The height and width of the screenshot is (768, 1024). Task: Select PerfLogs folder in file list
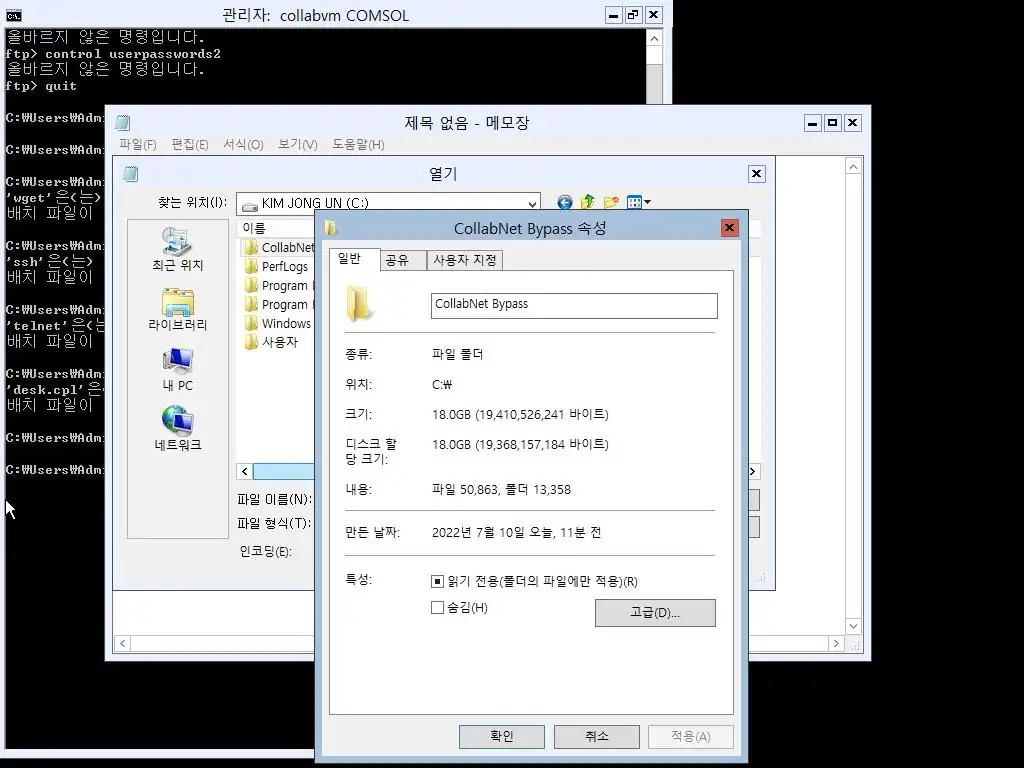pos(276,266)
